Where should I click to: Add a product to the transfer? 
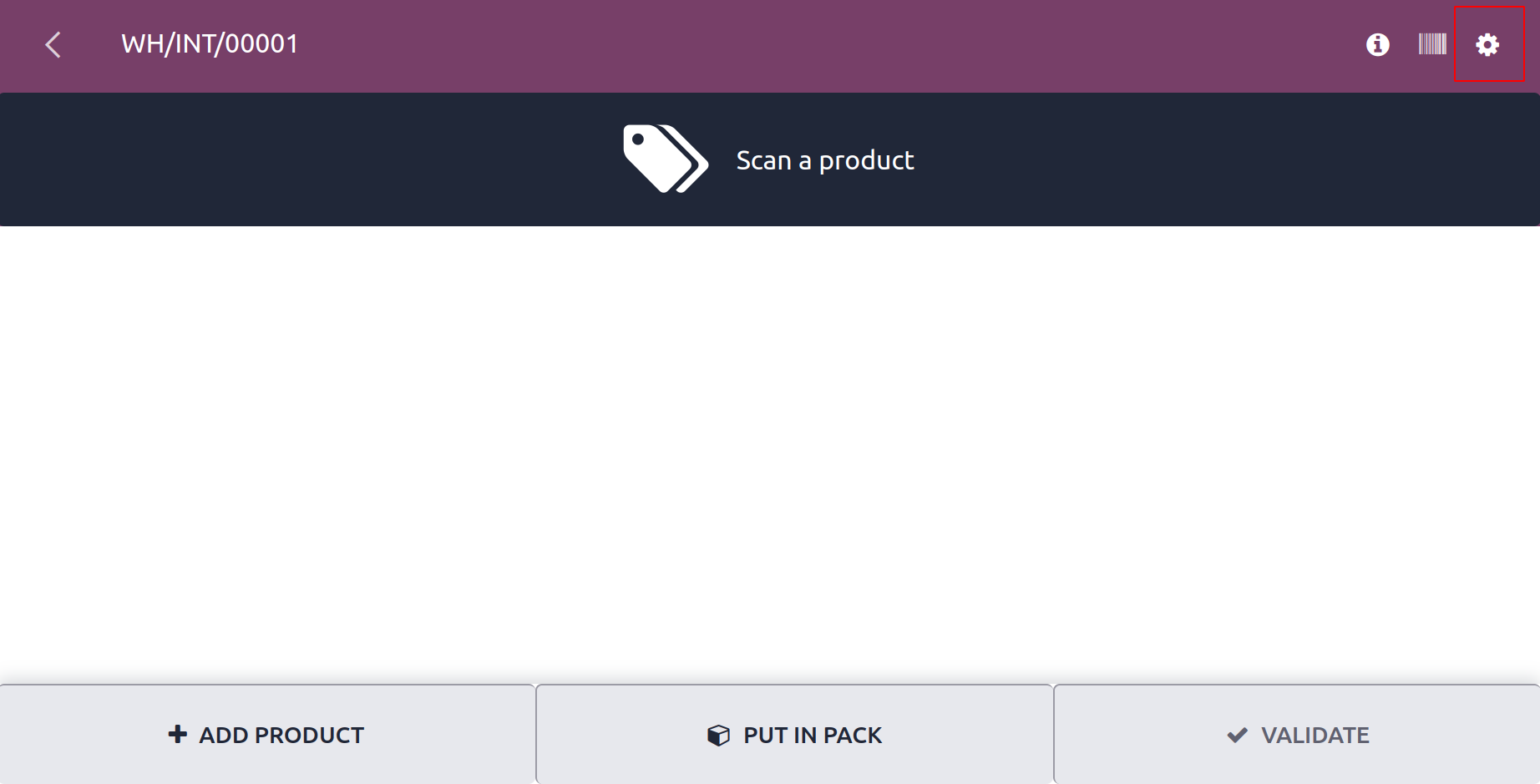267,735
